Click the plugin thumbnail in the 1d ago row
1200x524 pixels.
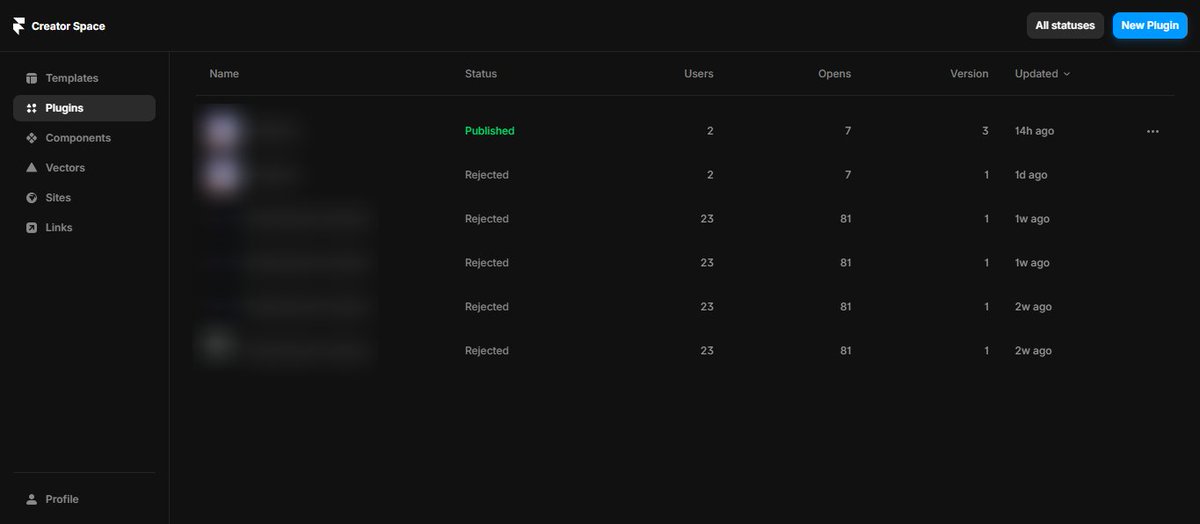222,175
